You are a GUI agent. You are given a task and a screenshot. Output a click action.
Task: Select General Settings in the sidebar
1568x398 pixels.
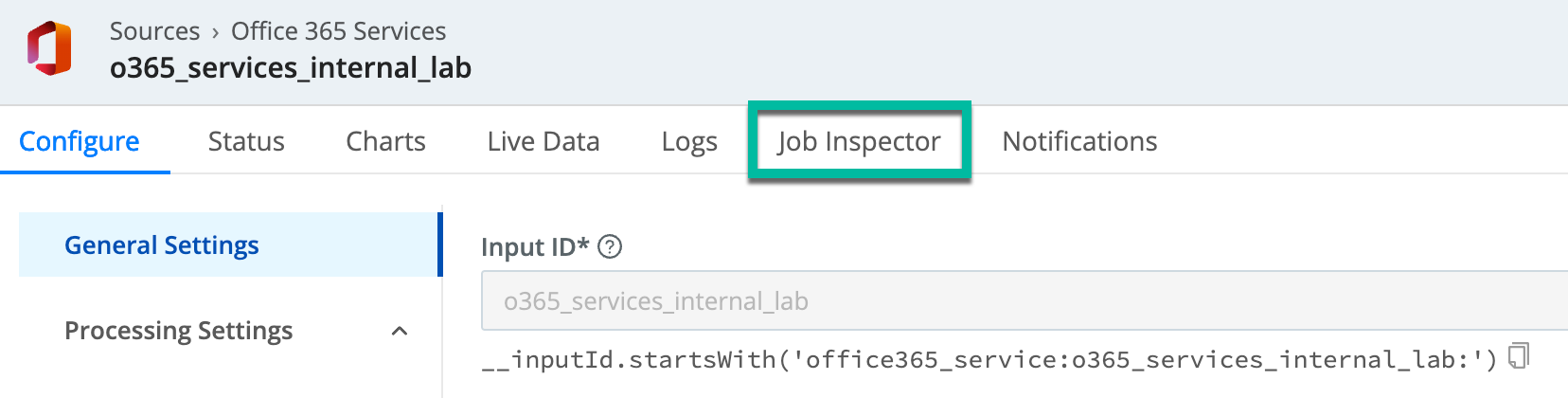click(162, 245)
